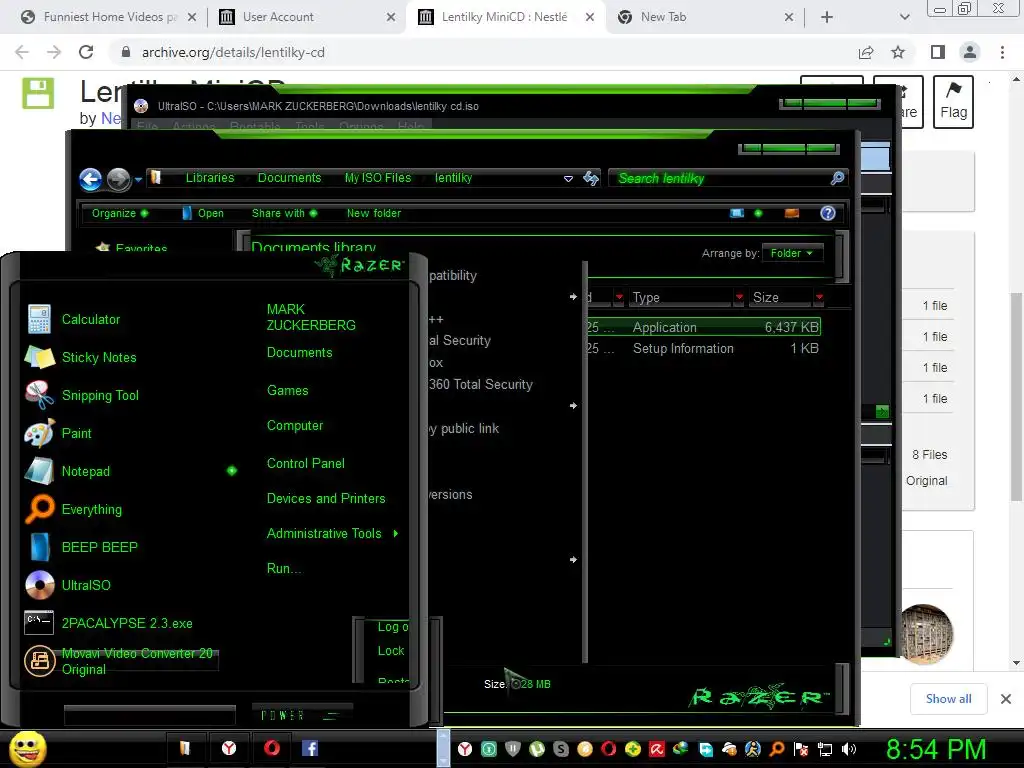Toggle the Explorer preview pane icon

coord(792,213)
